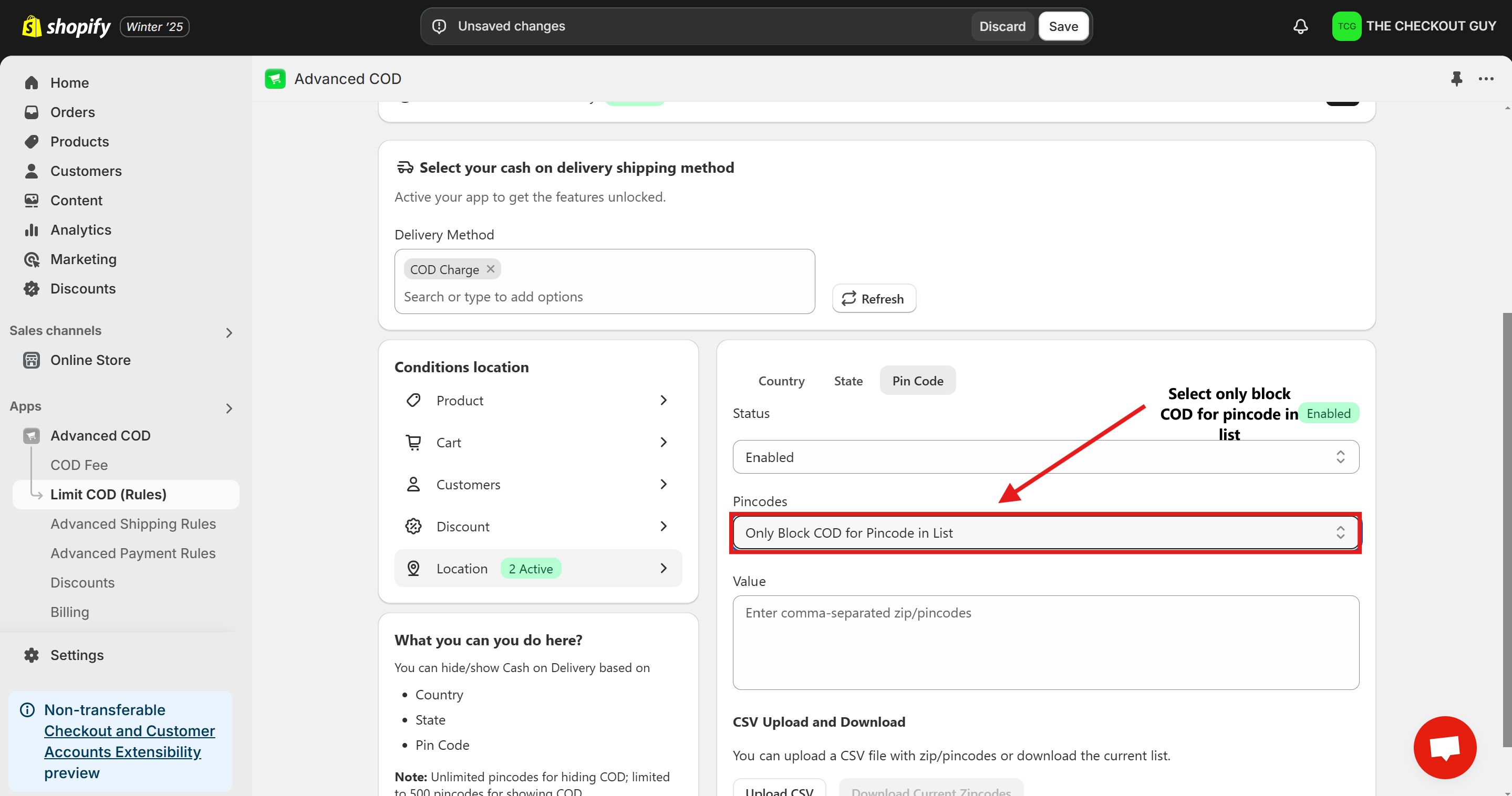Image resolution: width=1512 pixels, height=796 pixels.
Task: Expand Discount conditions row
Action: tap(537, 526)
